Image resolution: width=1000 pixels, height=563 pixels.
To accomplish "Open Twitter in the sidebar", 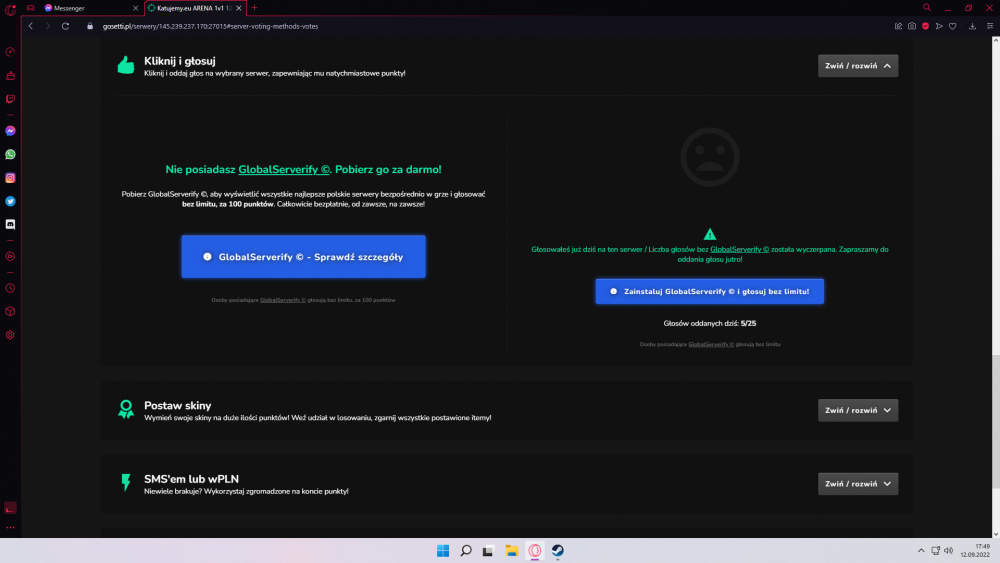I will [10, 201].
